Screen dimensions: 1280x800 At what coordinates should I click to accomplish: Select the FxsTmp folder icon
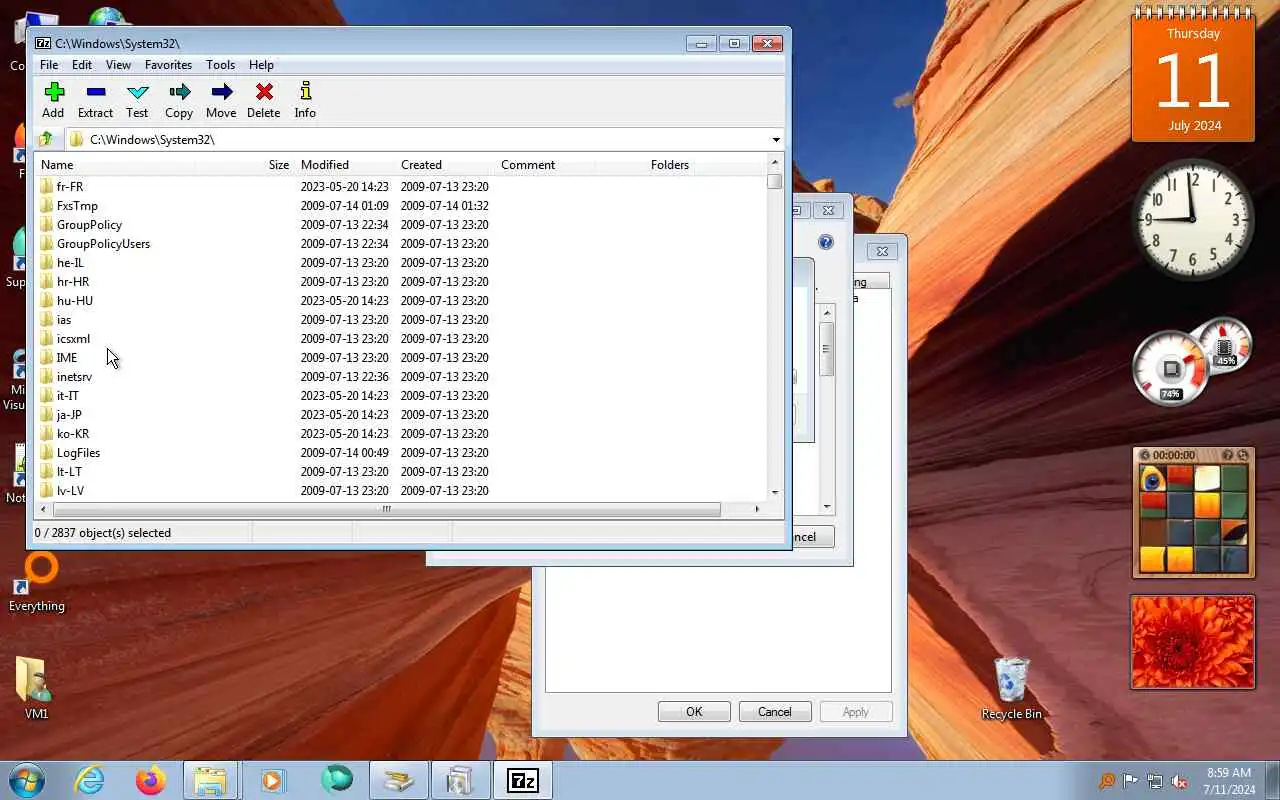[46, 205]
